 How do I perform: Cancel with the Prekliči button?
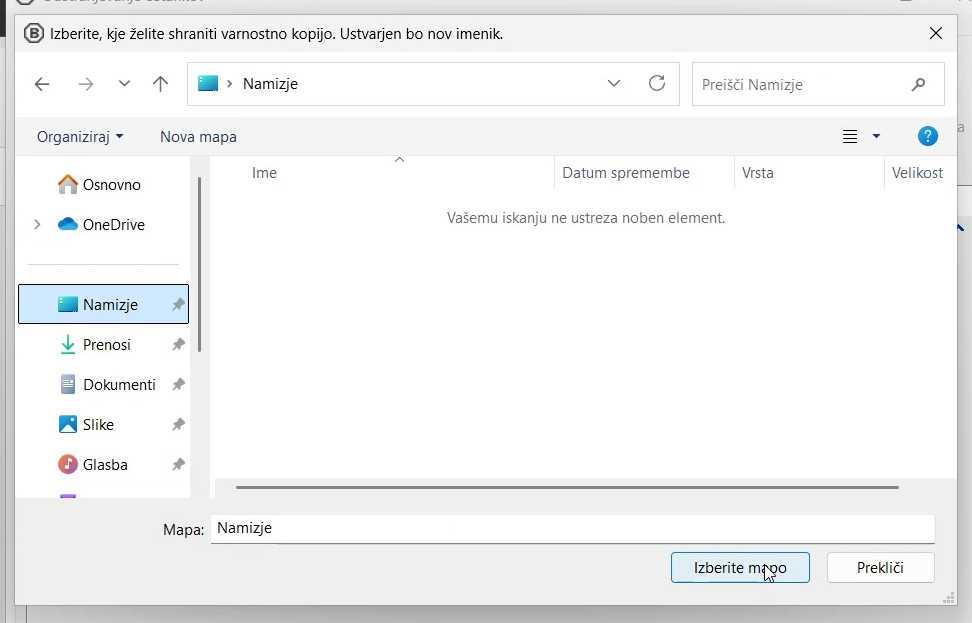pos(880,568)
